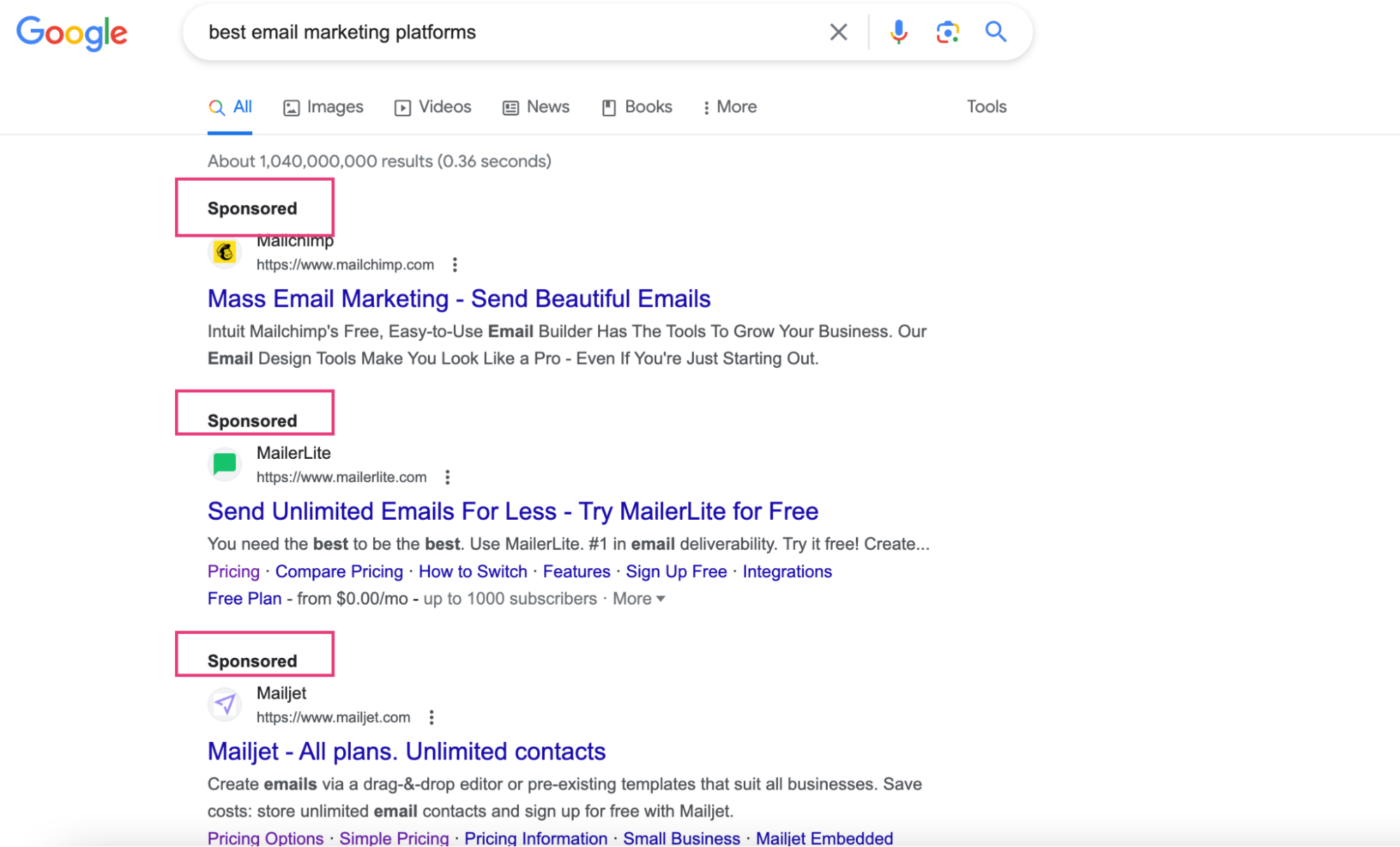Image resolution: width=1400 pixels, height=847 pixels.
Task: Open Google Lens image search icon
Action: point(948,32)
